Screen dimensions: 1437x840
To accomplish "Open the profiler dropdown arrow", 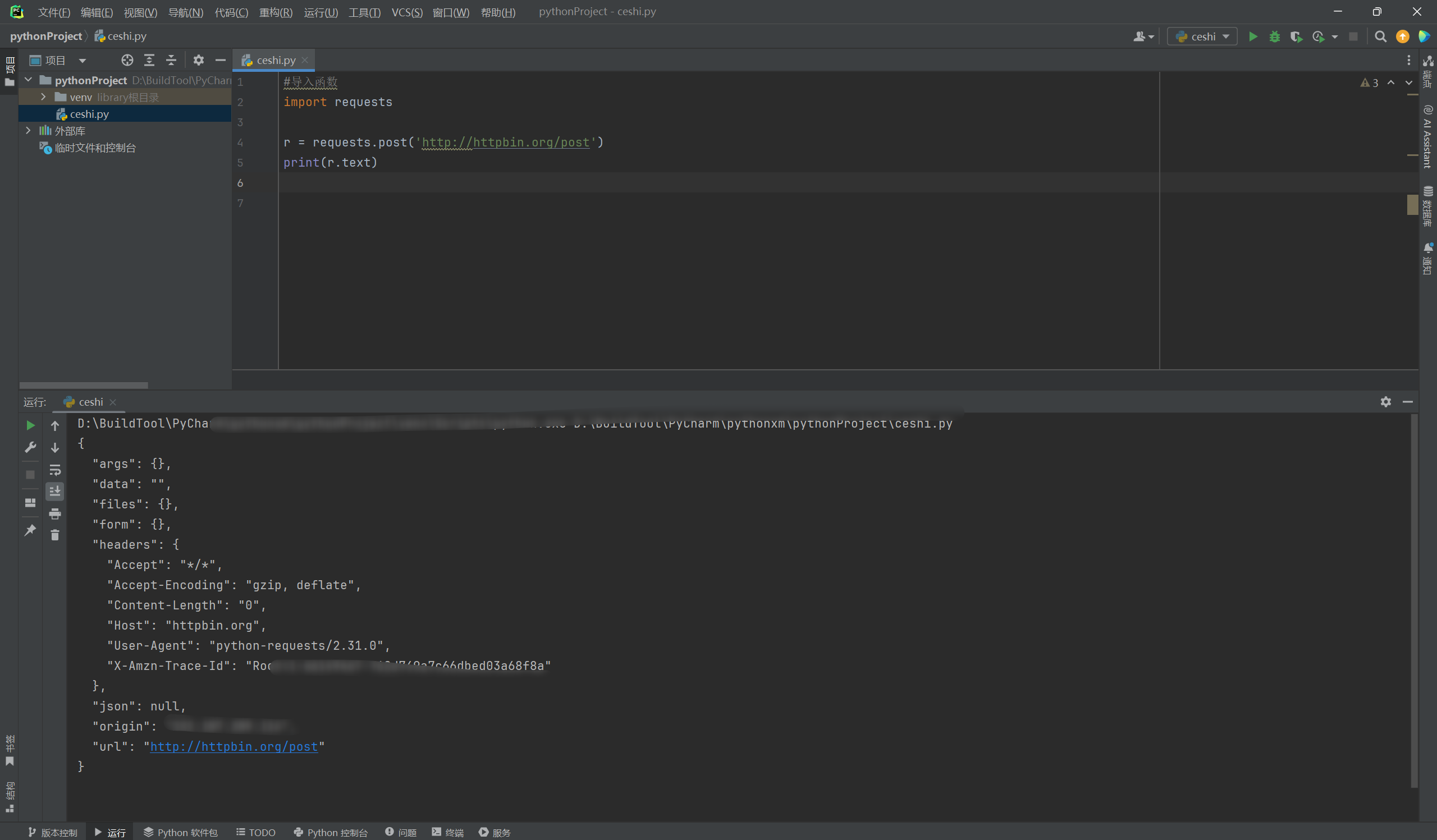I will point(1334,36).
